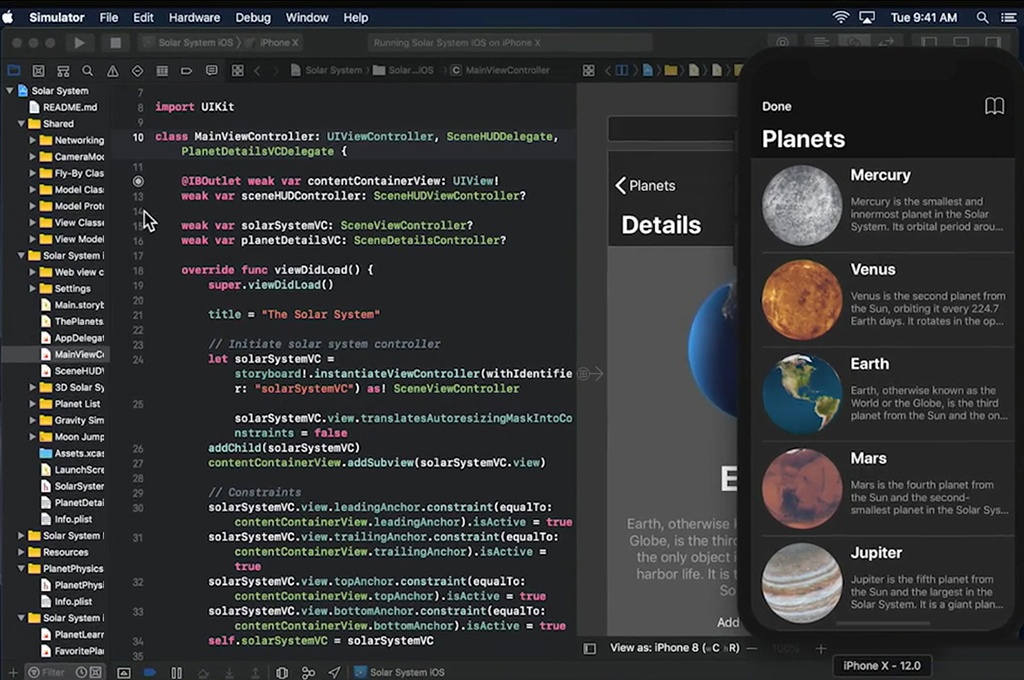Open the Debug menu
This screenshot has width=1024, height=680.
pyautogui.click(x=253, y=17)
